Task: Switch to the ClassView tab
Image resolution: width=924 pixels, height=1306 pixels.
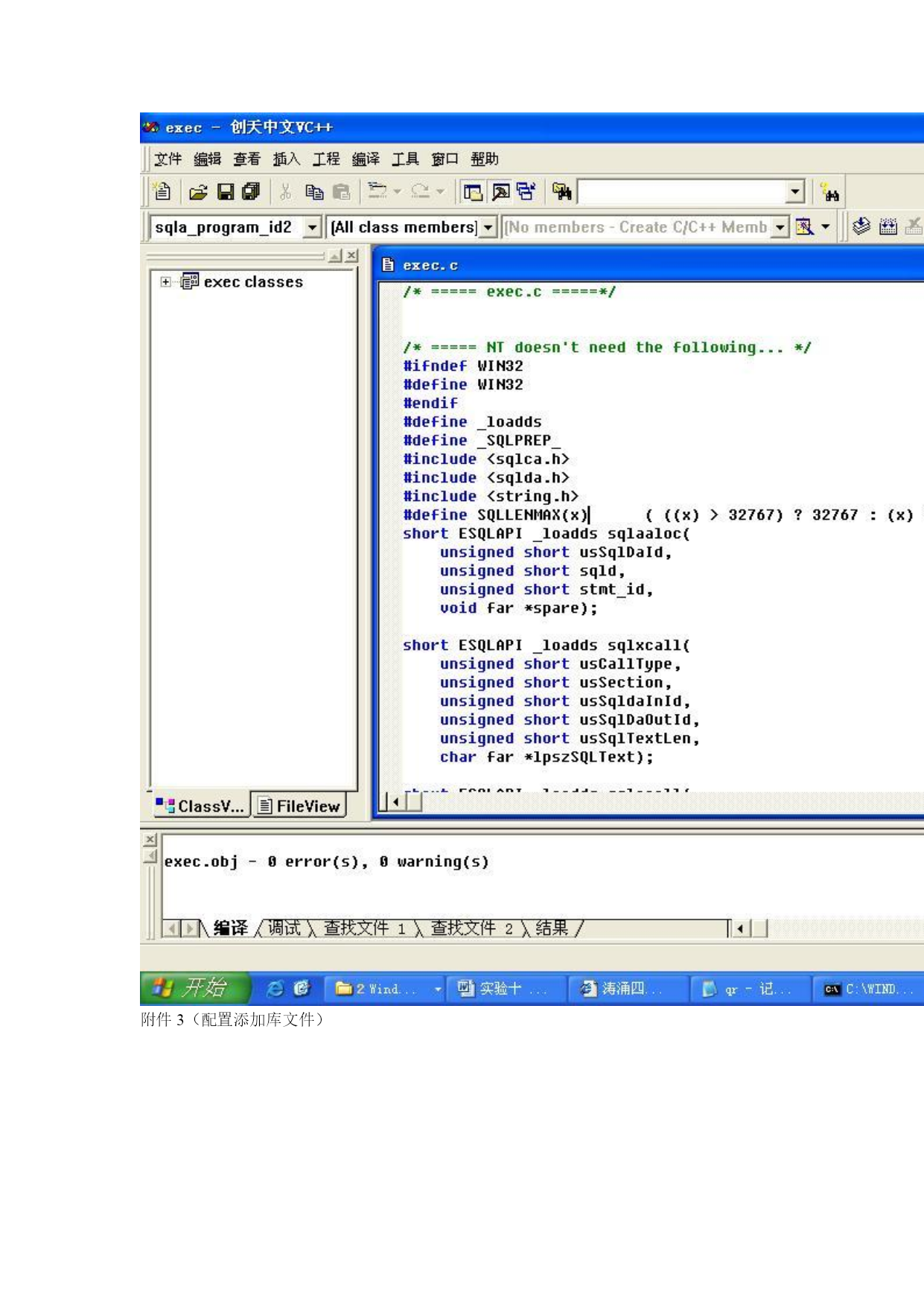Action: (x=200, y=806)
